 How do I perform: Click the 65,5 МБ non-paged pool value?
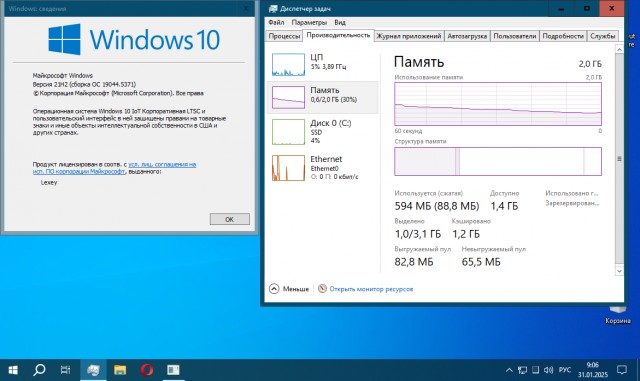481,262
